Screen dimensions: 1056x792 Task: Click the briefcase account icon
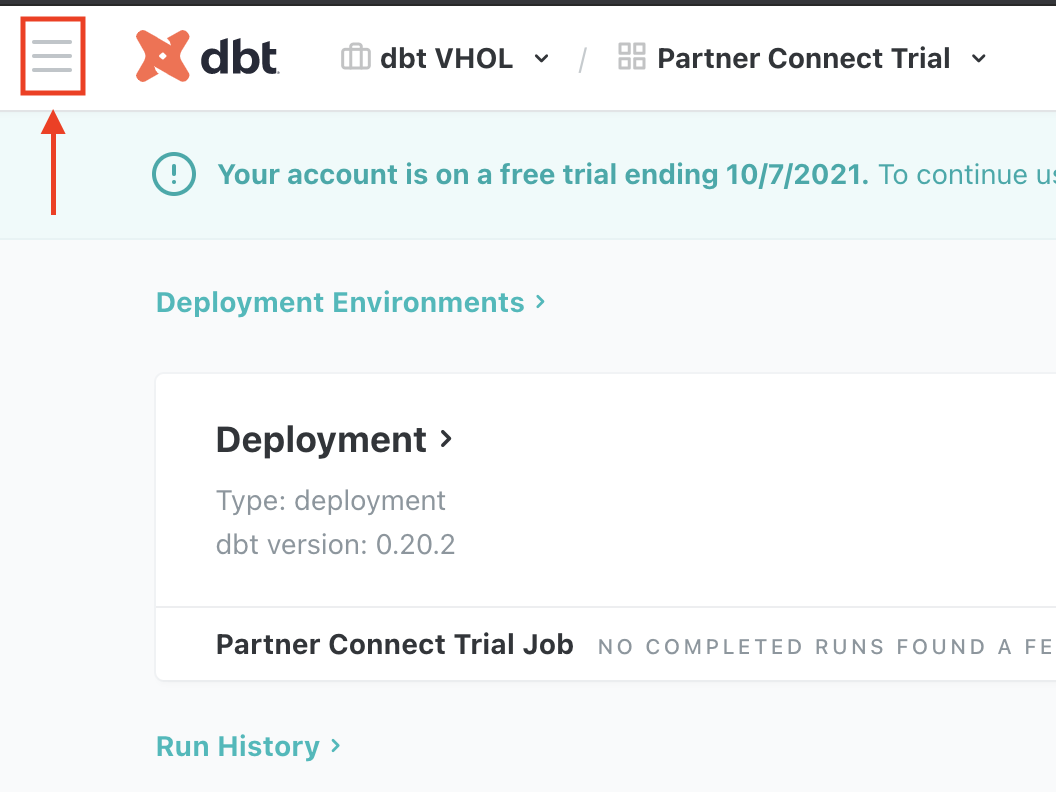tap(355, 58)
